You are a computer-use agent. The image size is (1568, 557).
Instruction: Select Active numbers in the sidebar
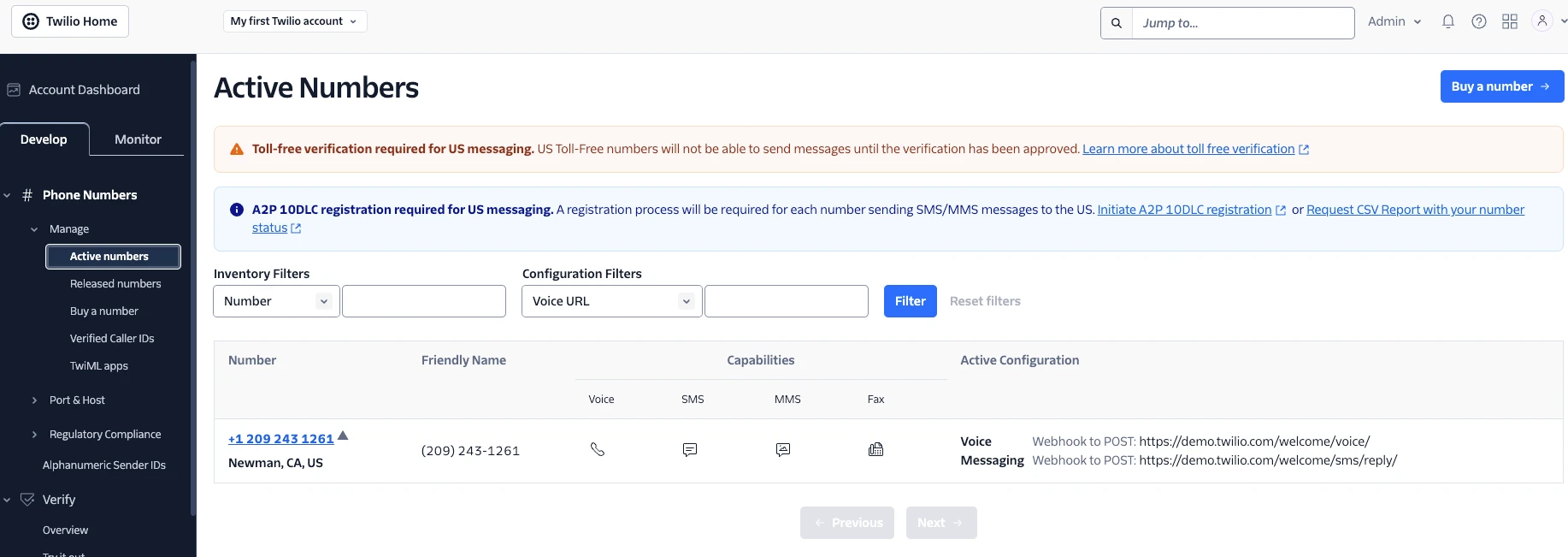point(113,257)
